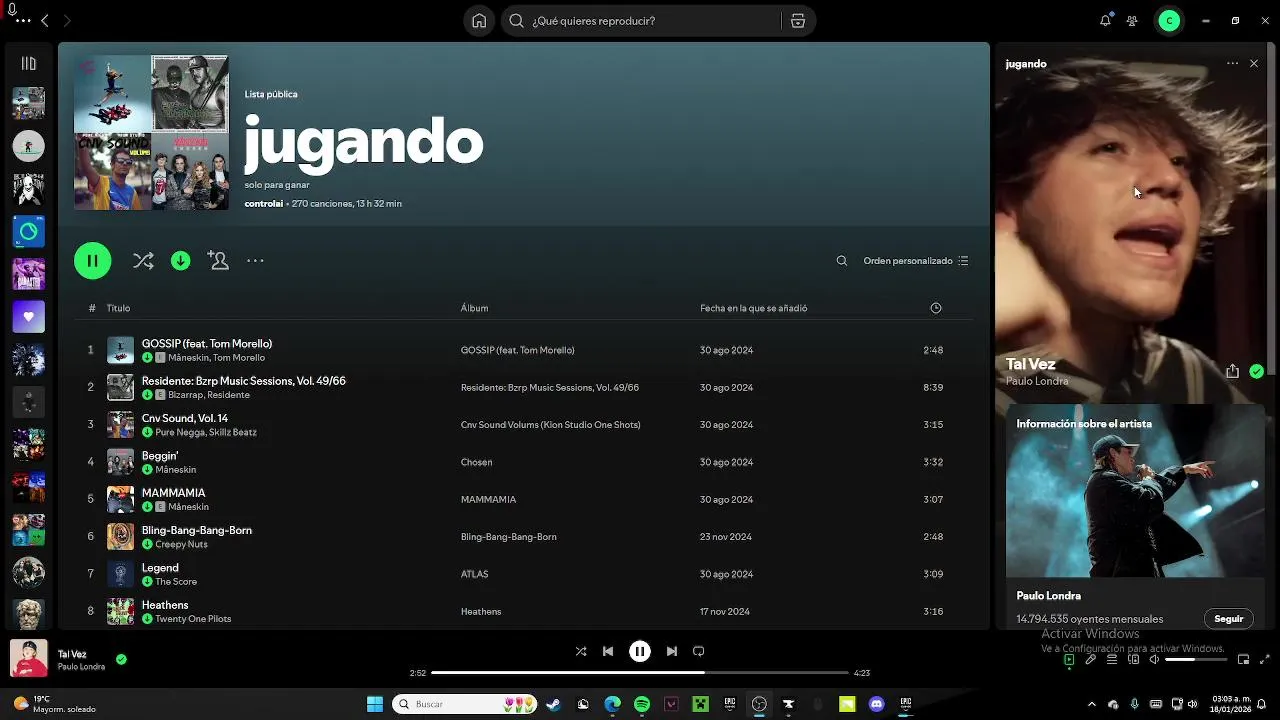Sort by the Álbum column header
1280x720 pixels.
[474, 308]
